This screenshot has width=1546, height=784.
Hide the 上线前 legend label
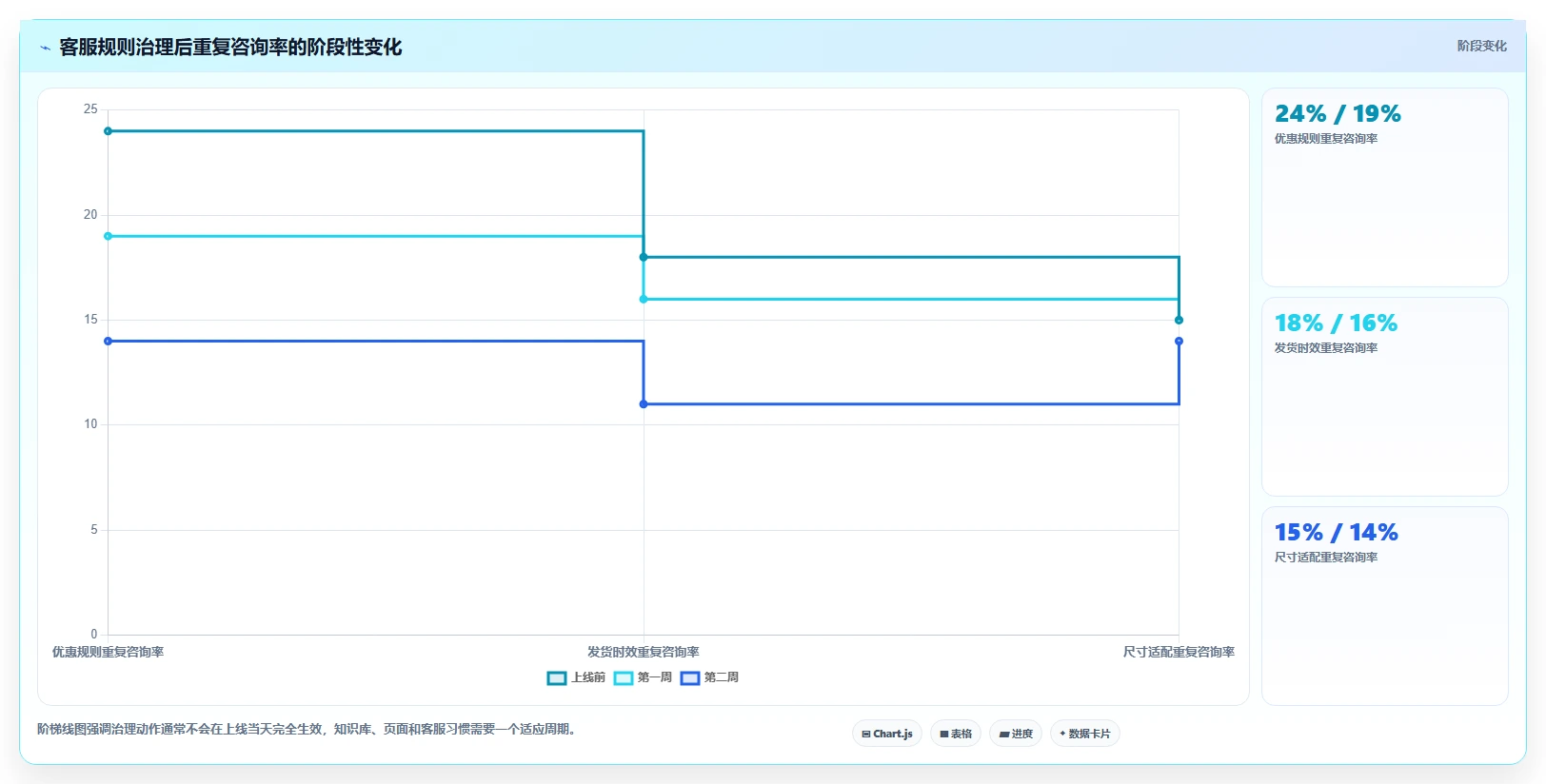tap(588, 677)
